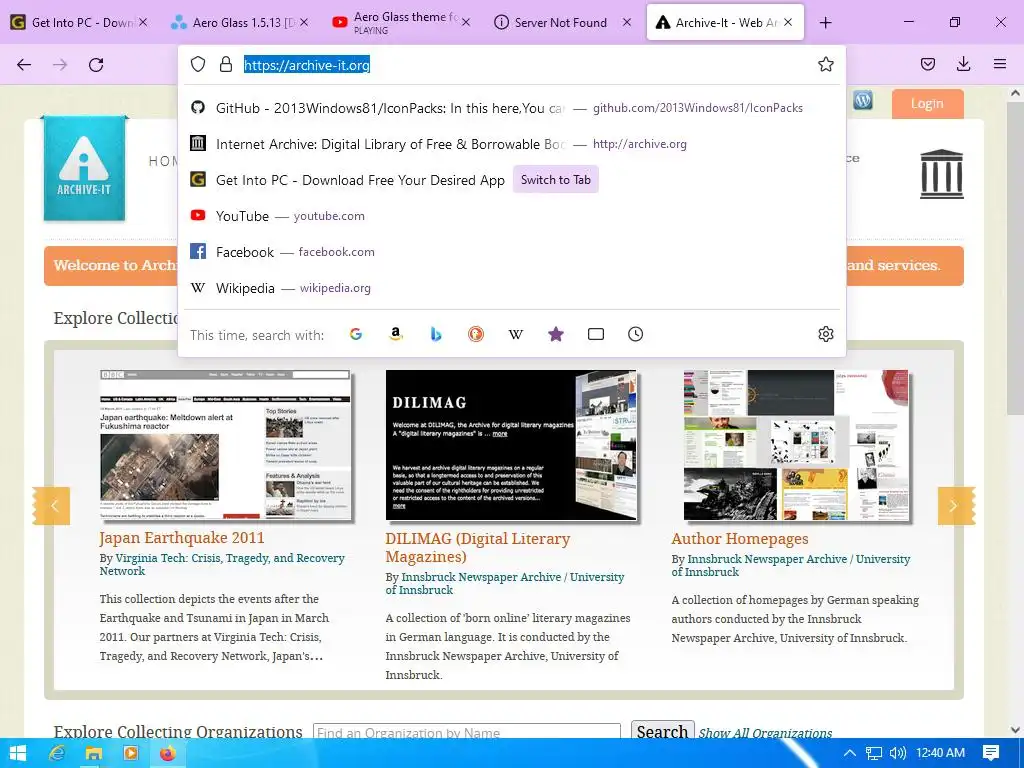Reload the page with the refresh icon
Screen dimensions: 1024x768
pos(96,65)
